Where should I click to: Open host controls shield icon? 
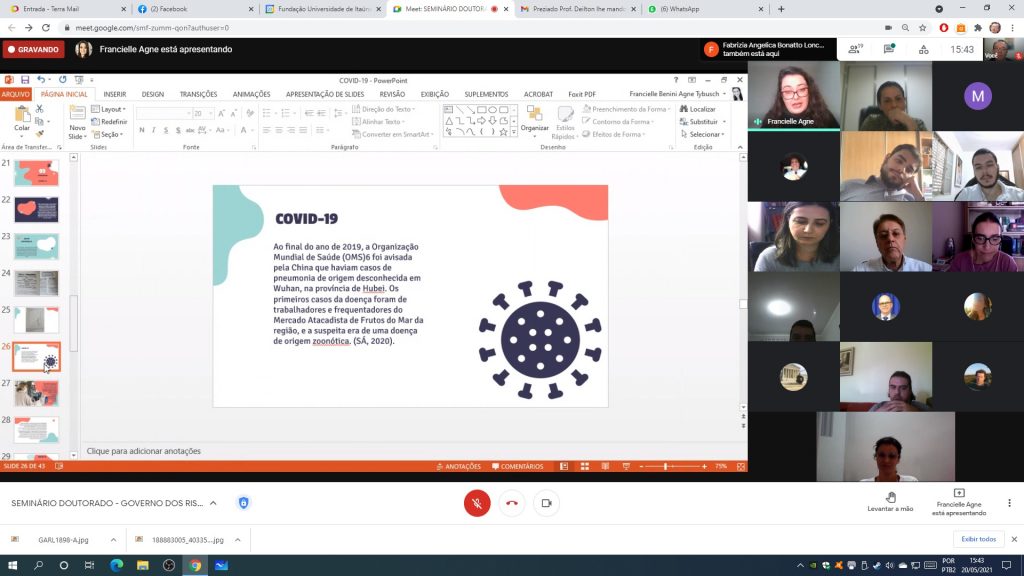point(243,502)
